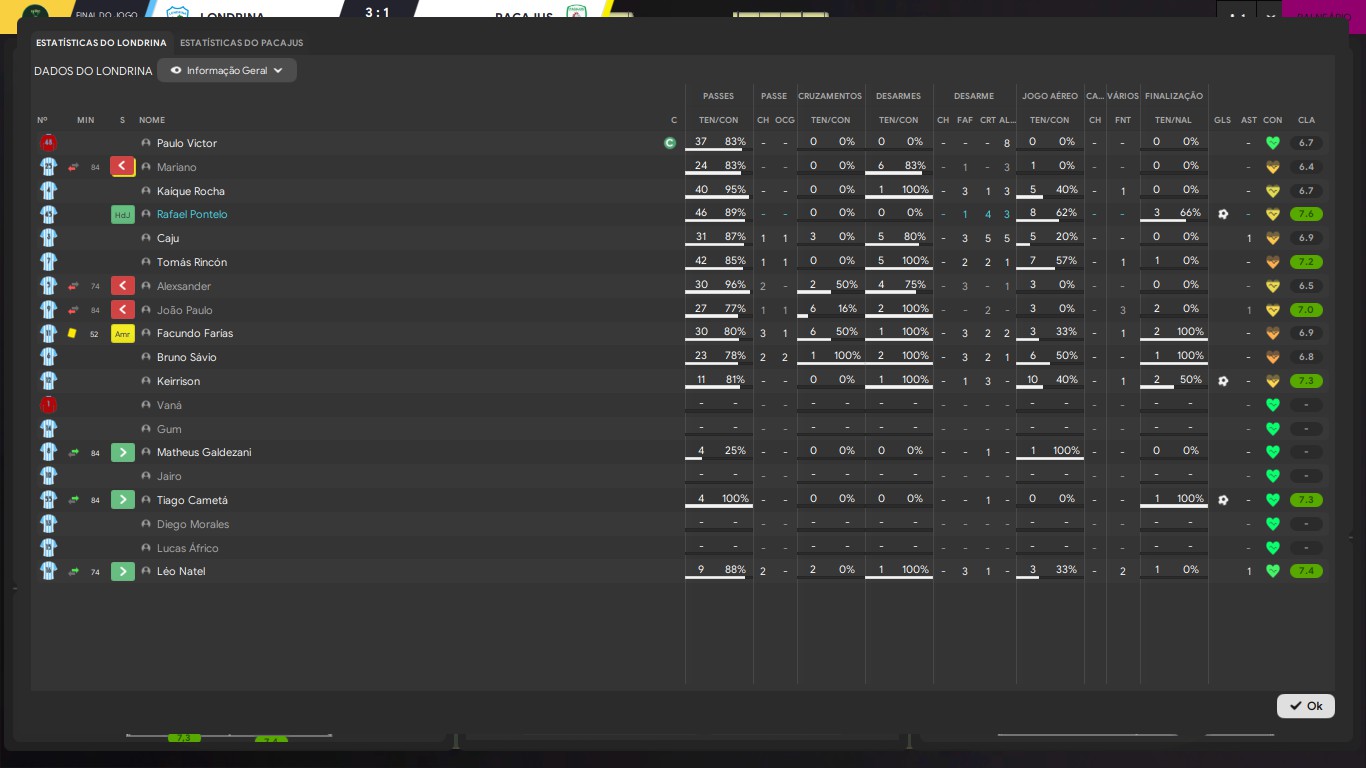Sort by the NOME column header
The image size is (1366, 768).
point(152,120)
